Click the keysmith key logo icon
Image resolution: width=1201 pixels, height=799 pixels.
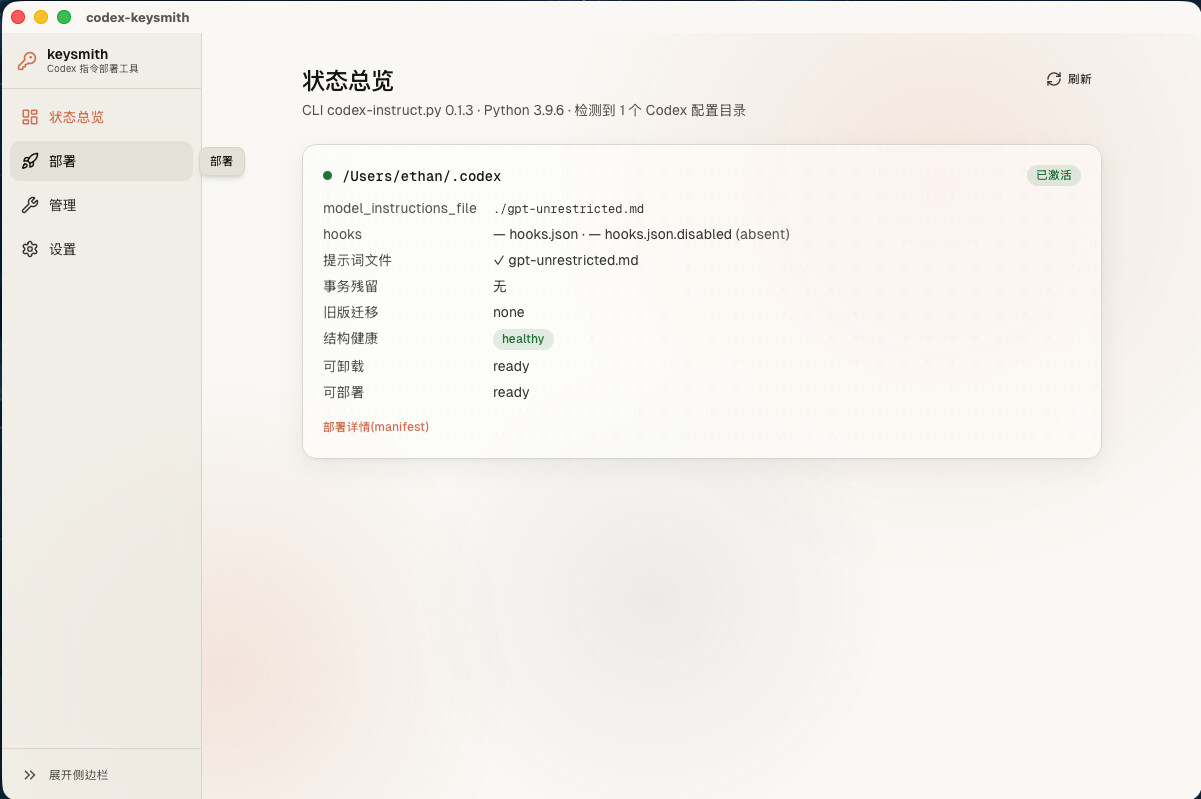tap(27, 61)
